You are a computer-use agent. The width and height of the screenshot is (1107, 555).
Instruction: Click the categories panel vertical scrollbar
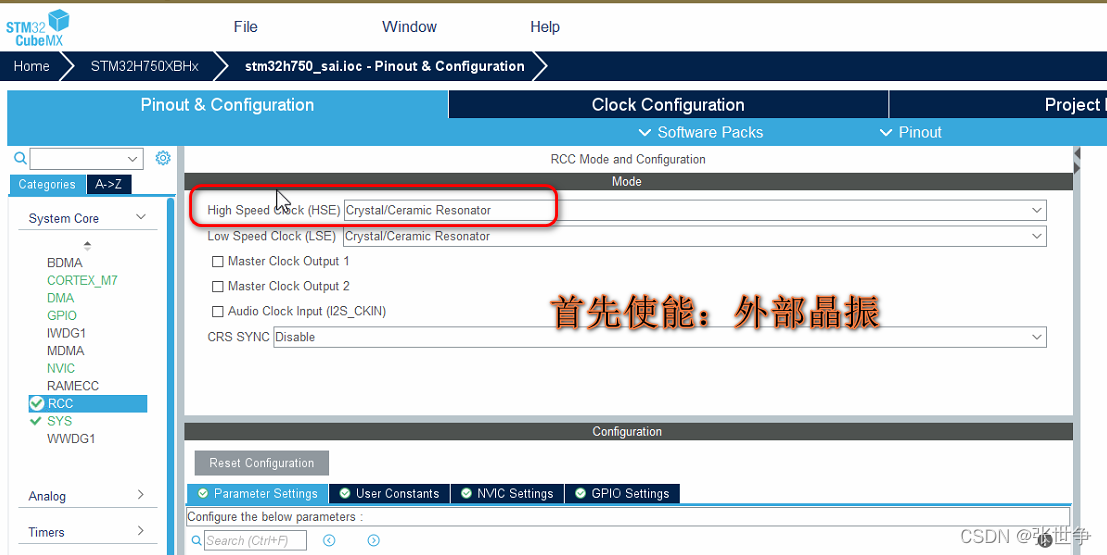(x=170, y=376)
